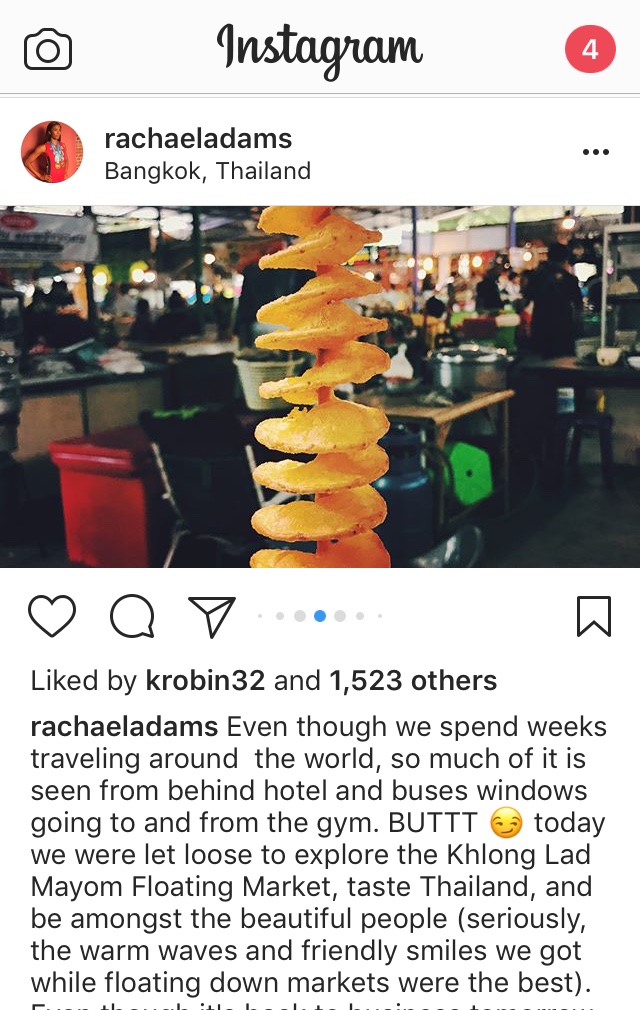The image size is (640, 1010).
Task: Save post with bookmark icon
Action: (x=594, y=616)
